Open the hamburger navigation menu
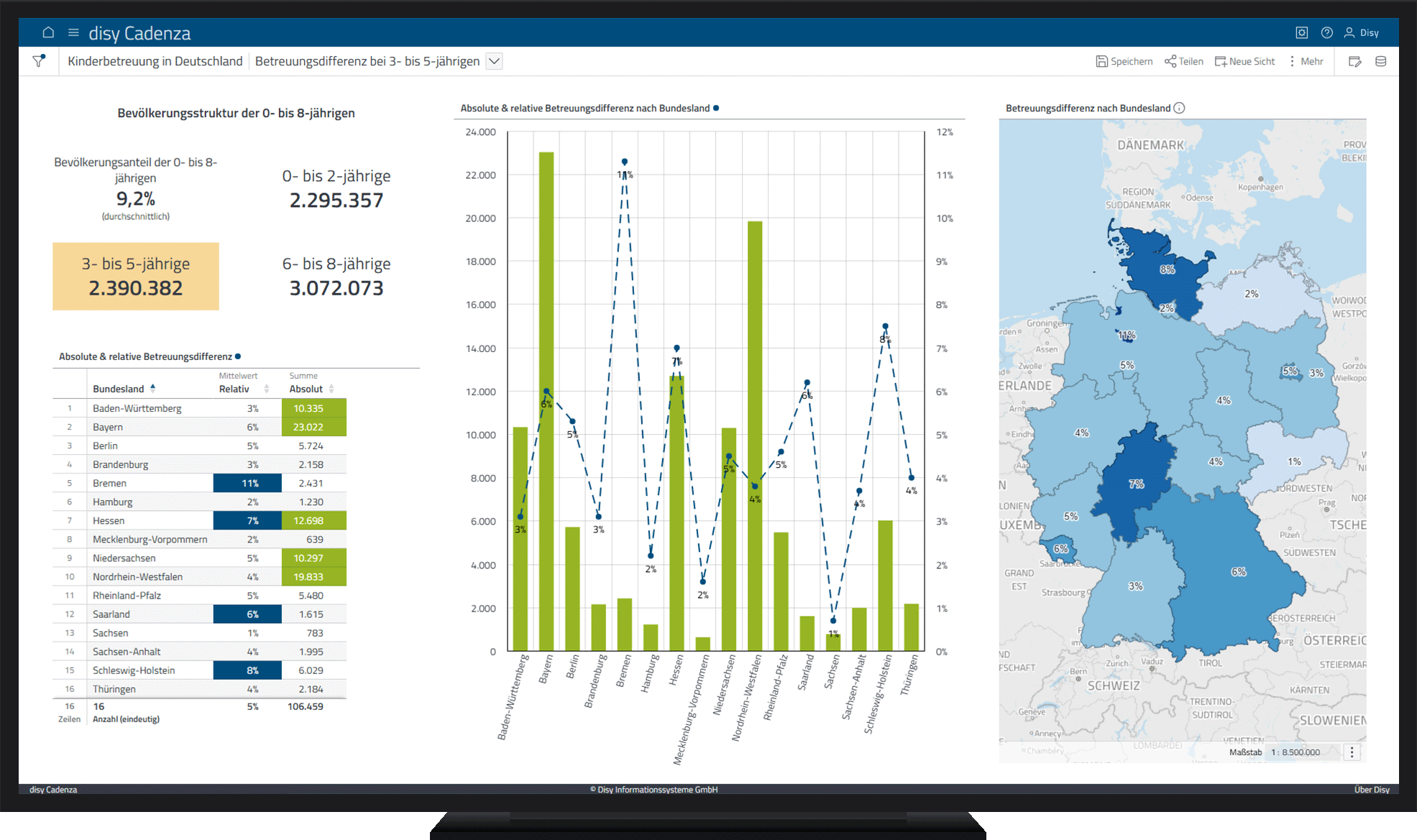This screenshot has height=840, width=1417. [x=73, y=32]
